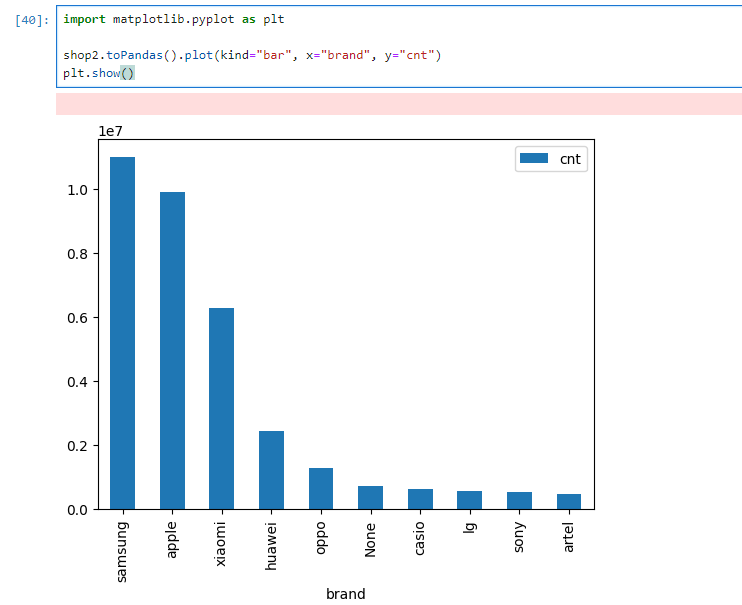This screenshot has height=605, width=742.
Task: Click the 0.8 y-axis tick label
Action: 78,254
